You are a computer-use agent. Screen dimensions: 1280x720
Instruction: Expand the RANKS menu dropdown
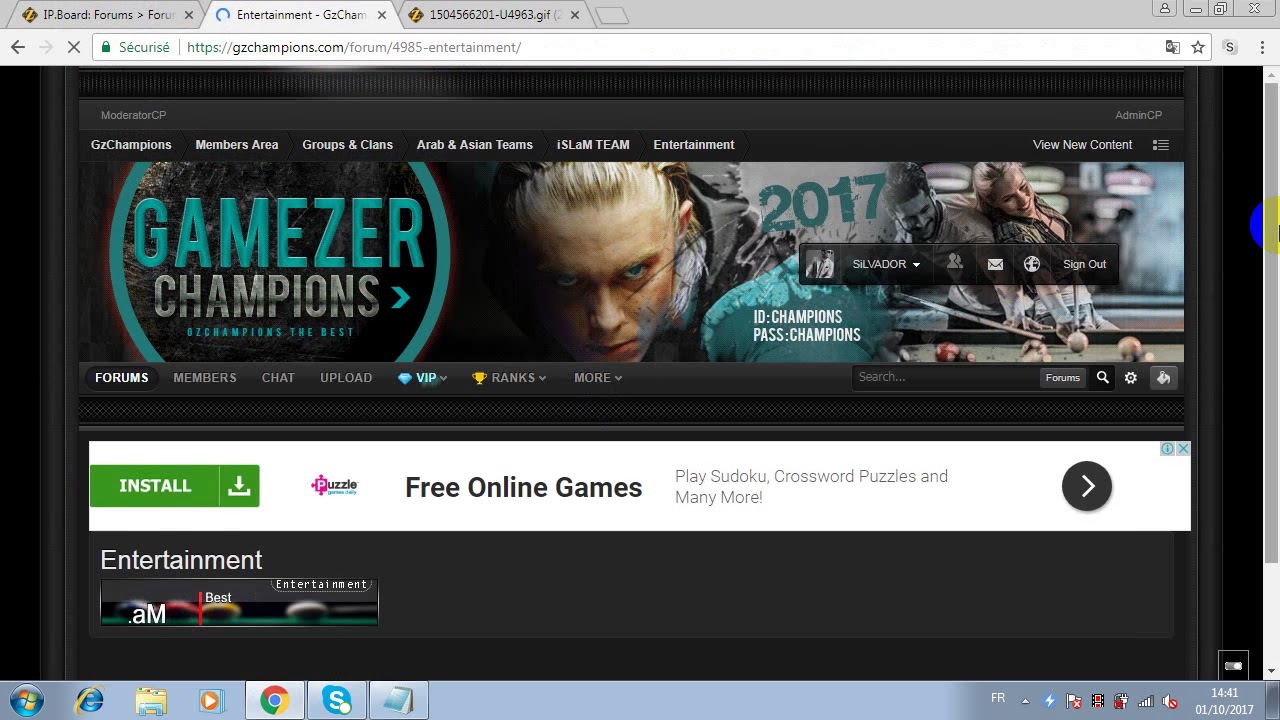click(x=542, y=378)
